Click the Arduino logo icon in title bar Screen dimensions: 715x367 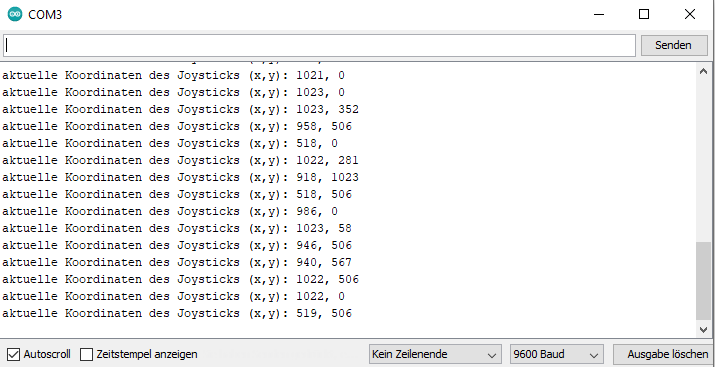pyautogui.click(x=15, y=15)
